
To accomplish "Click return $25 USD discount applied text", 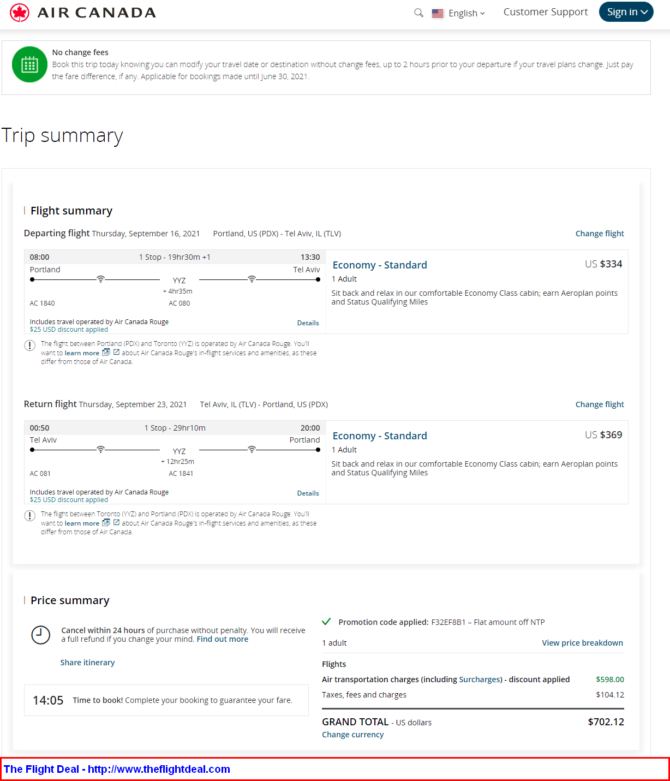I will pos(69,500).
